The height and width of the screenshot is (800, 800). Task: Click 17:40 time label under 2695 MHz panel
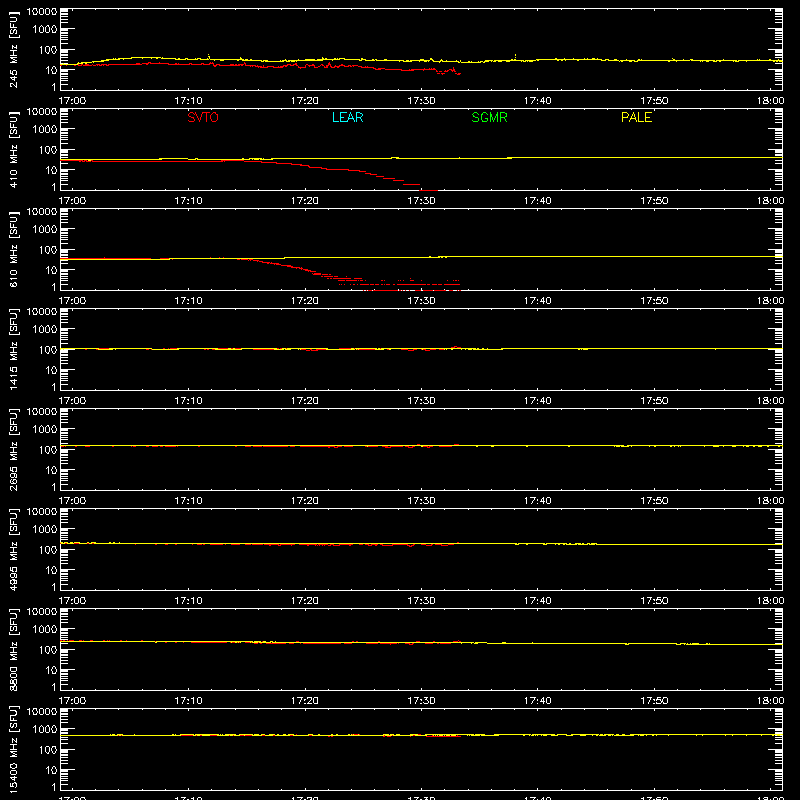(538, 501)
